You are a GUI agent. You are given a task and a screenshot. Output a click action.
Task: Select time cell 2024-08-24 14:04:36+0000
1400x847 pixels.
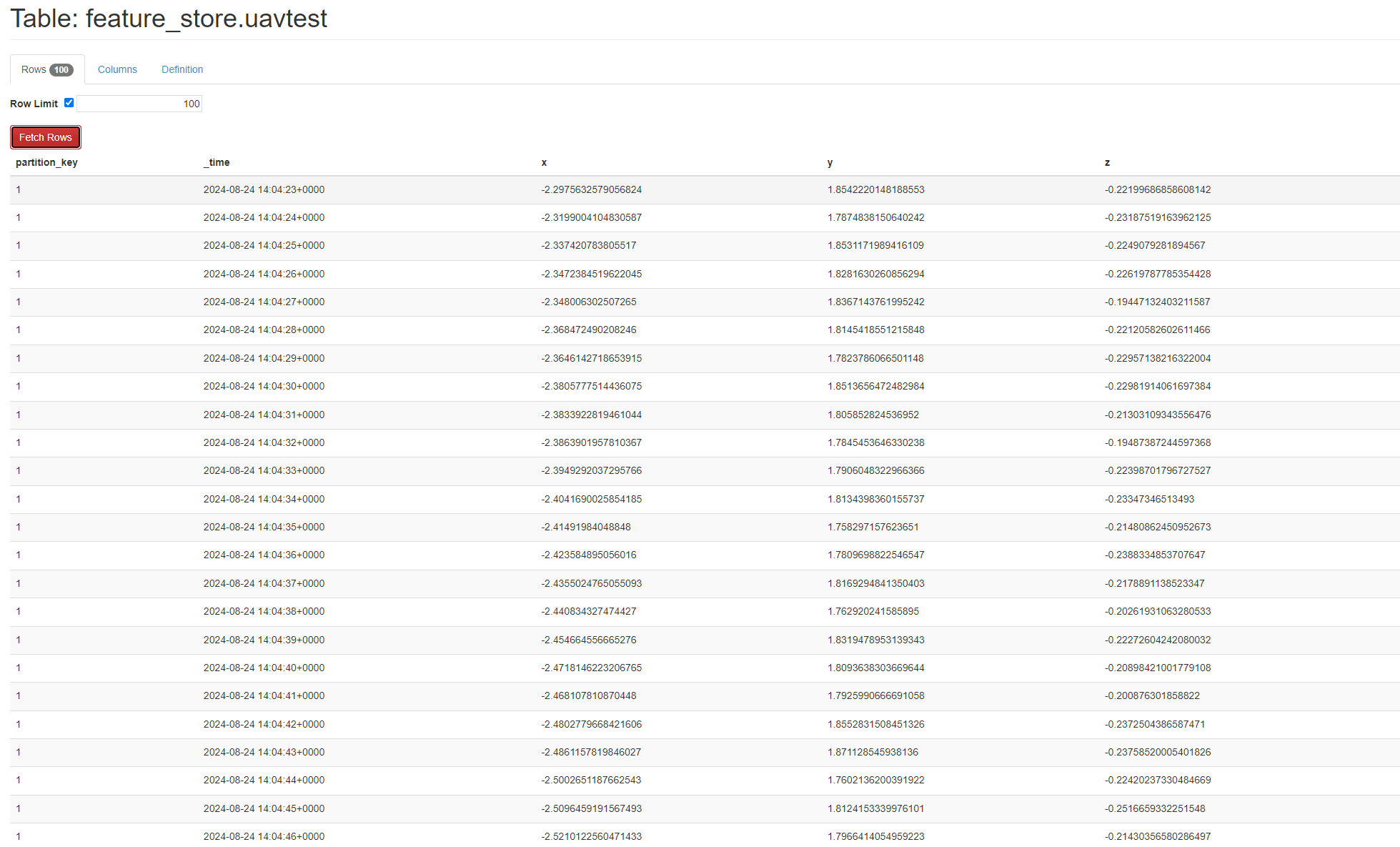264,555
